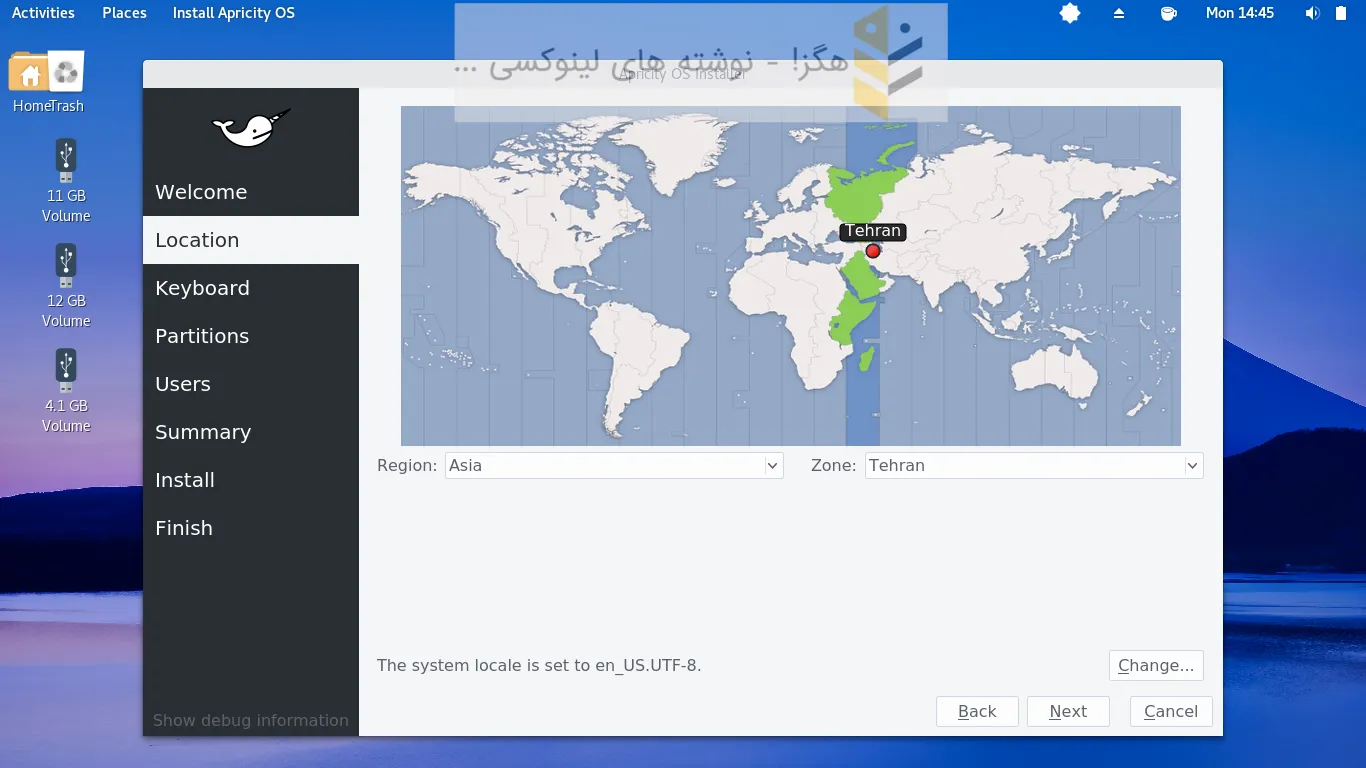Click the red Tehran marker on the map
1366x768 pixels.
click(873, 251)
